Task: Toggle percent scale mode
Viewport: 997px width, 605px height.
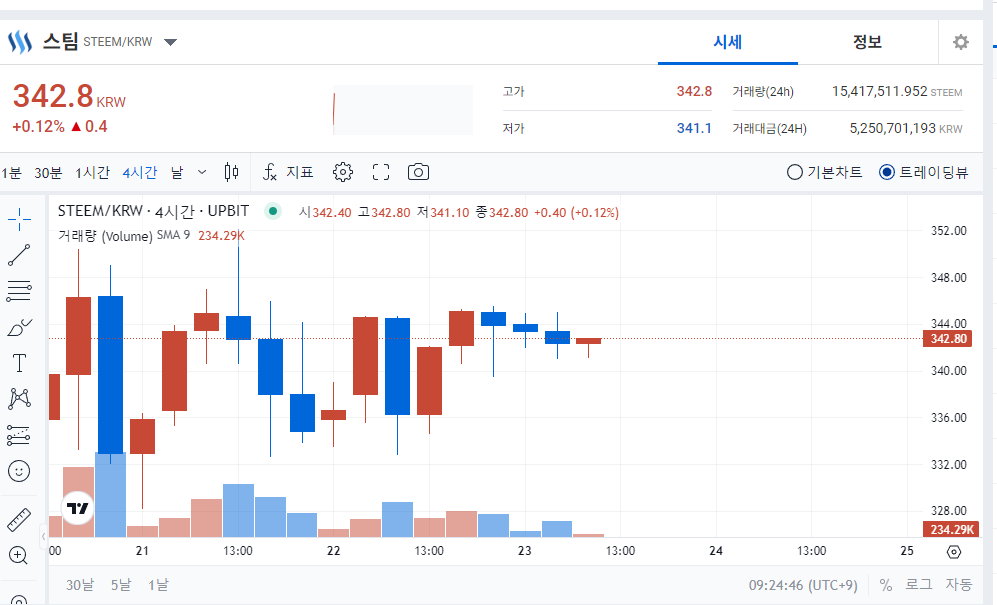Action: [x=886, y=585]
